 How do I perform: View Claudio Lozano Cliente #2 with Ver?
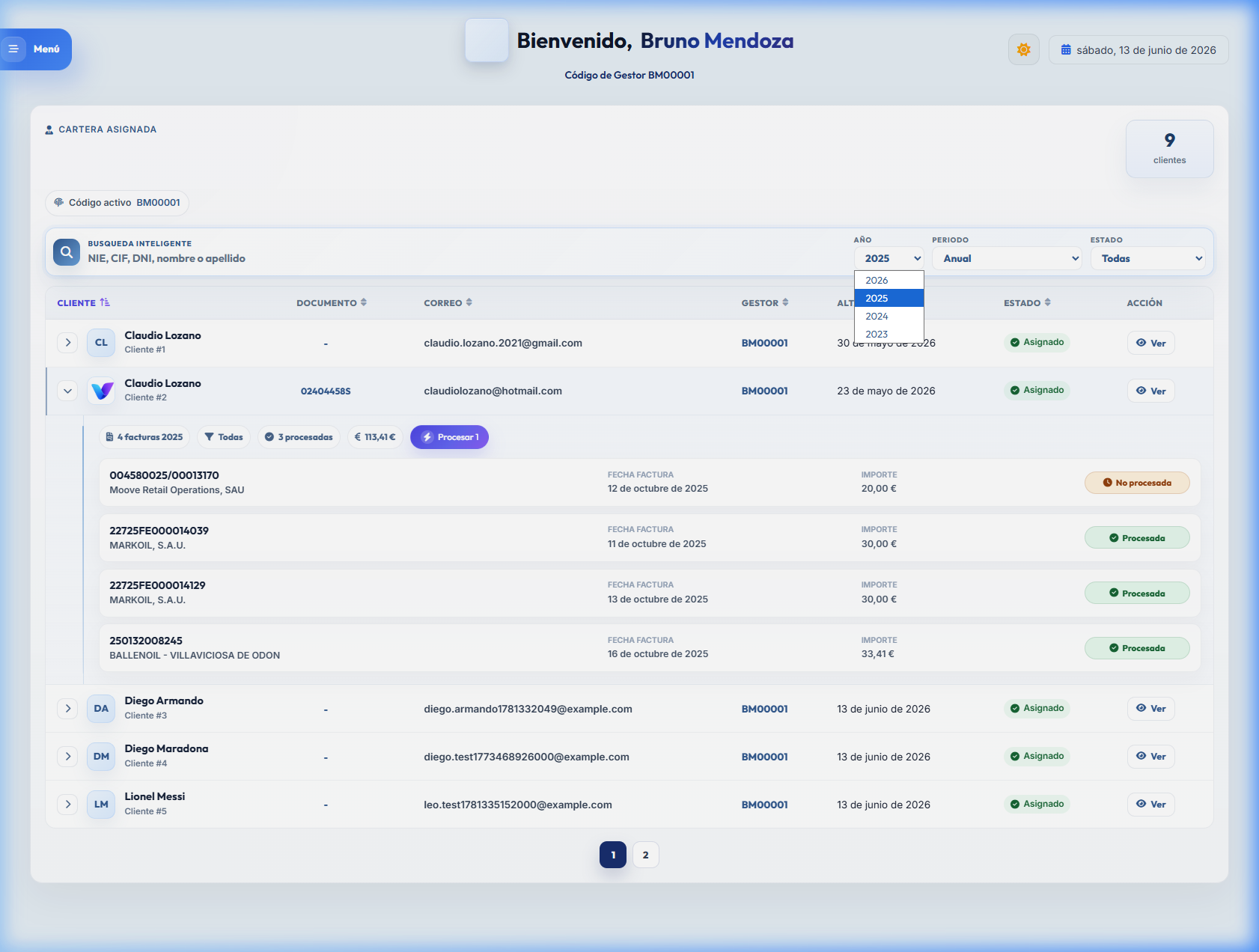click(x=1150, y=391)
